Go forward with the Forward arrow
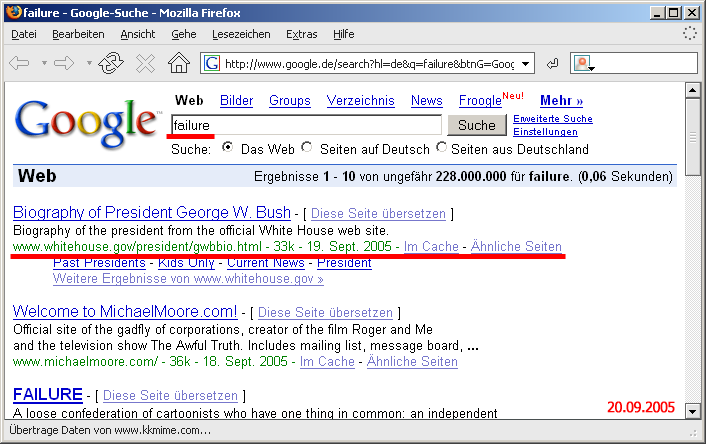Image resolution: width=706 pixels, height=444 pixels. (64, 63)
